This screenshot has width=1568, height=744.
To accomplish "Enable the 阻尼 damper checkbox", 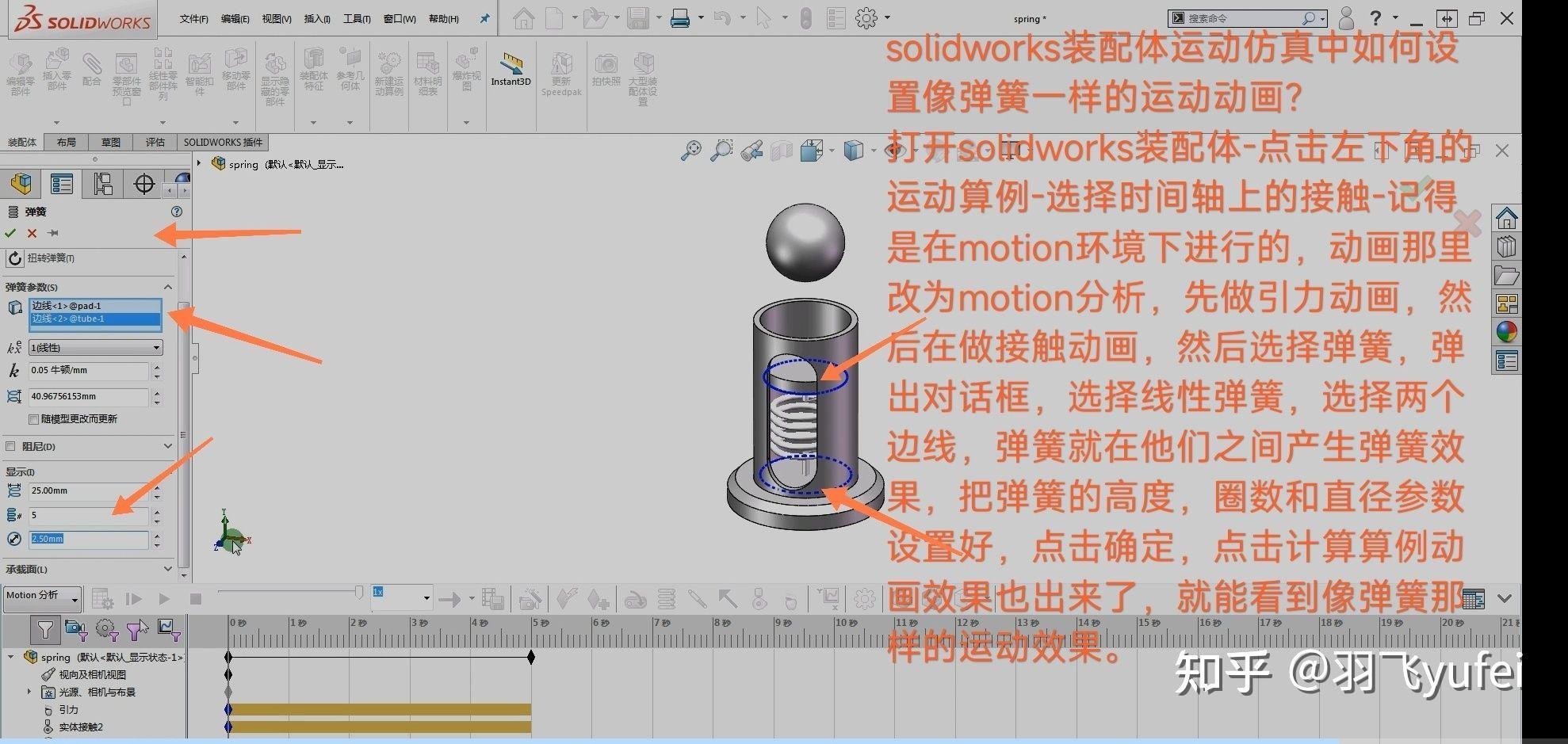I will pos(10,446).
